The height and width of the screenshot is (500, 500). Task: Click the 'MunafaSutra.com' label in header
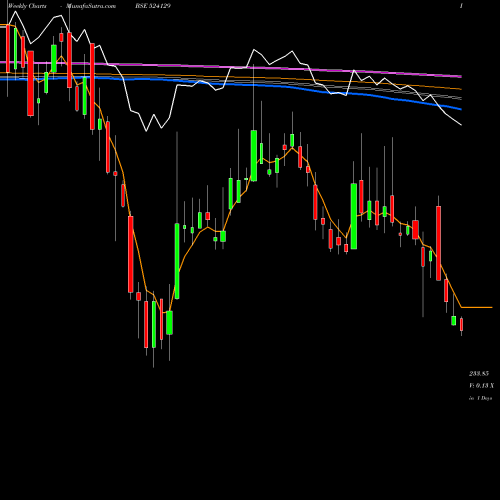(x=91, y=6)
